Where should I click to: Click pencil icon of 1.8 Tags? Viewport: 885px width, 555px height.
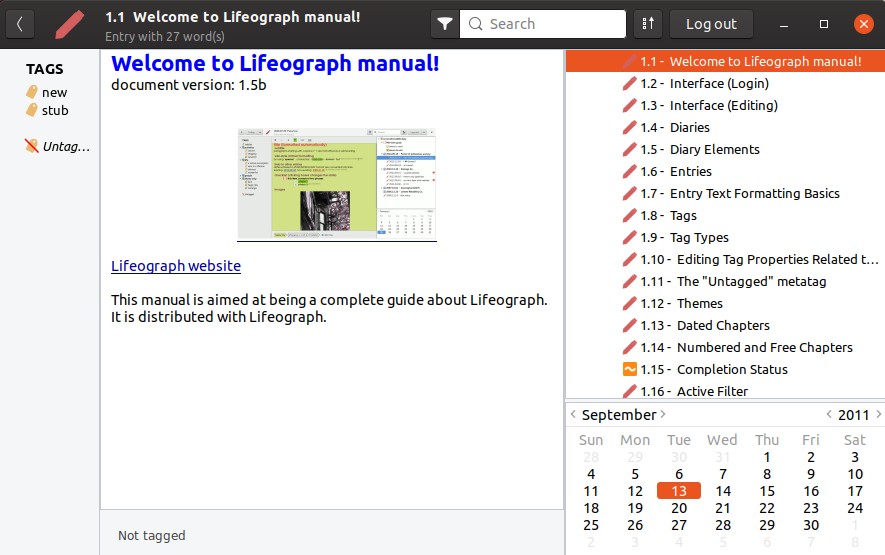coord(629,216)
